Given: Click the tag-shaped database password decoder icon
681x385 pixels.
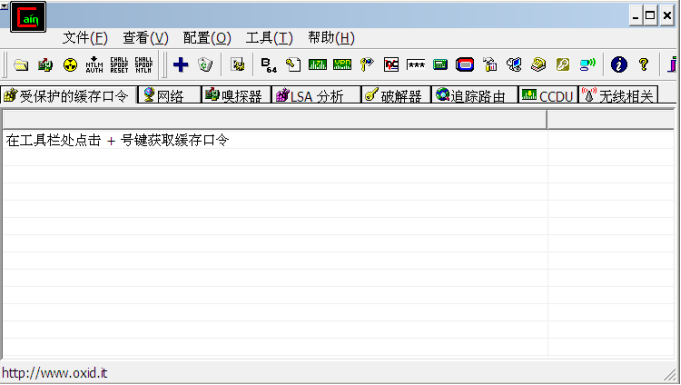Looking at the screenshot, I should (293, 65).
